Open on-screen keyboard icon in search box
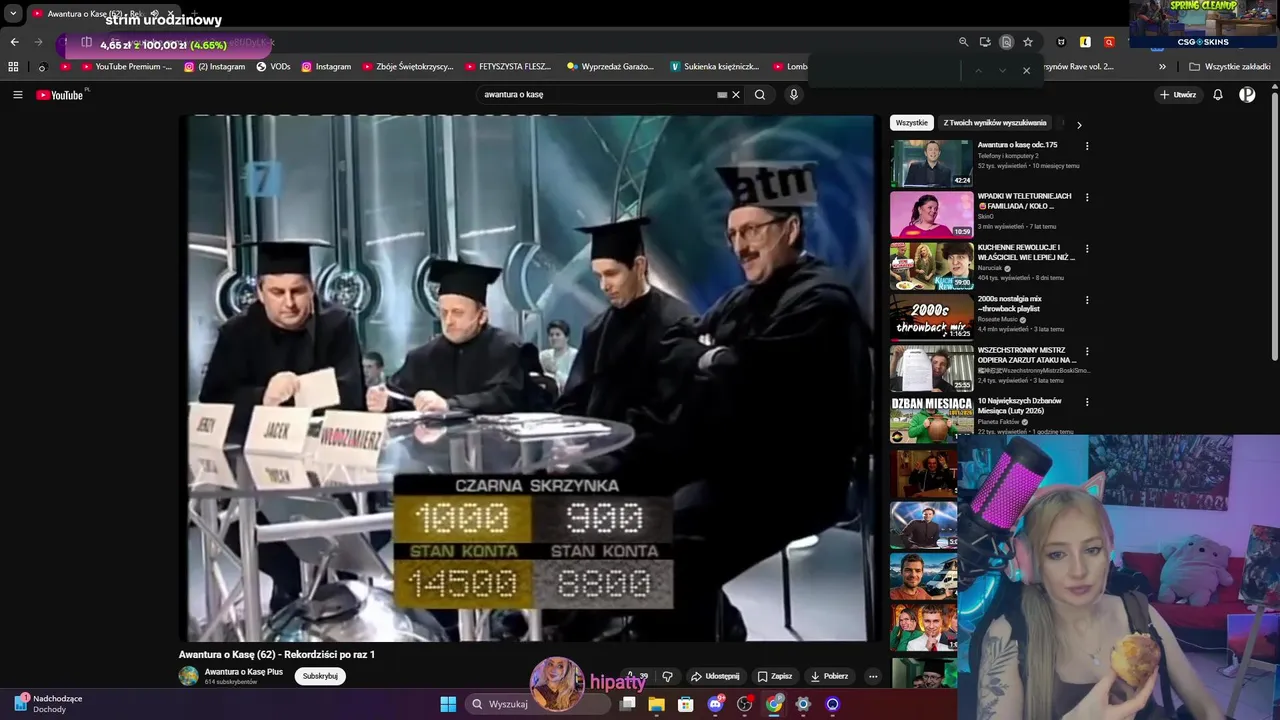The image size is (1280, 720). [x=722, y=95]
